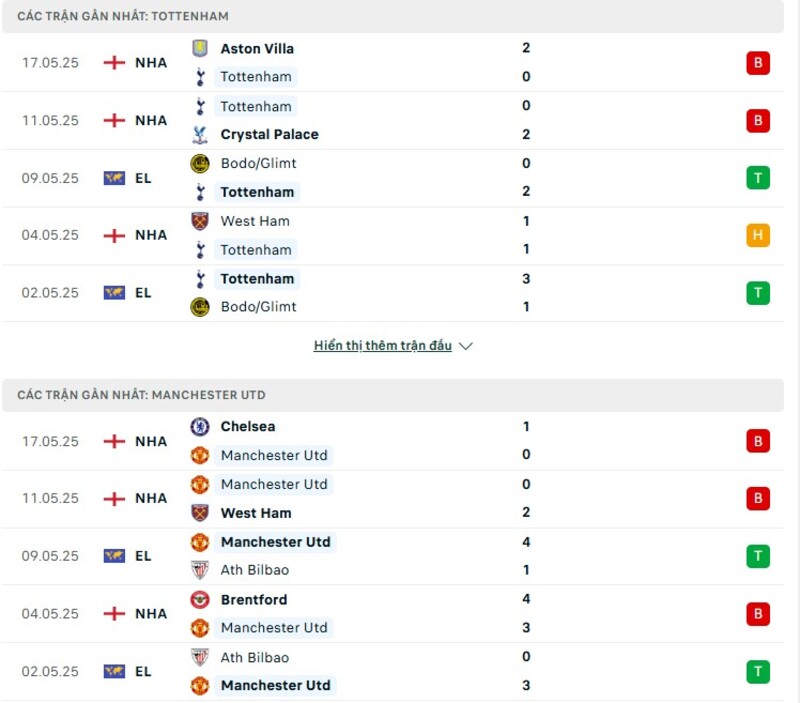Click the Aston Villa club crest icon
The image size is (800, 703).
coord(198,48)
